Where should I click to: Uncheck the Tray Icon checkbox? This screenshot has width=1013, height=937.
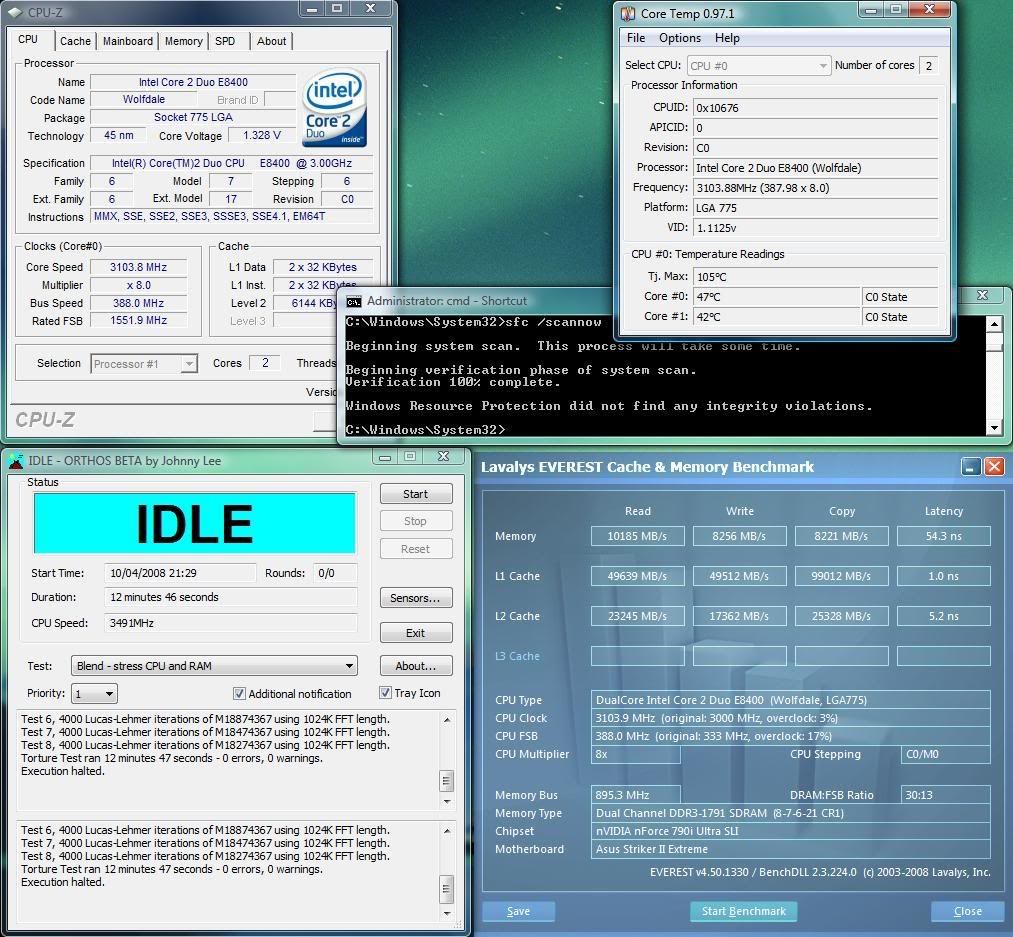point(386,693)
